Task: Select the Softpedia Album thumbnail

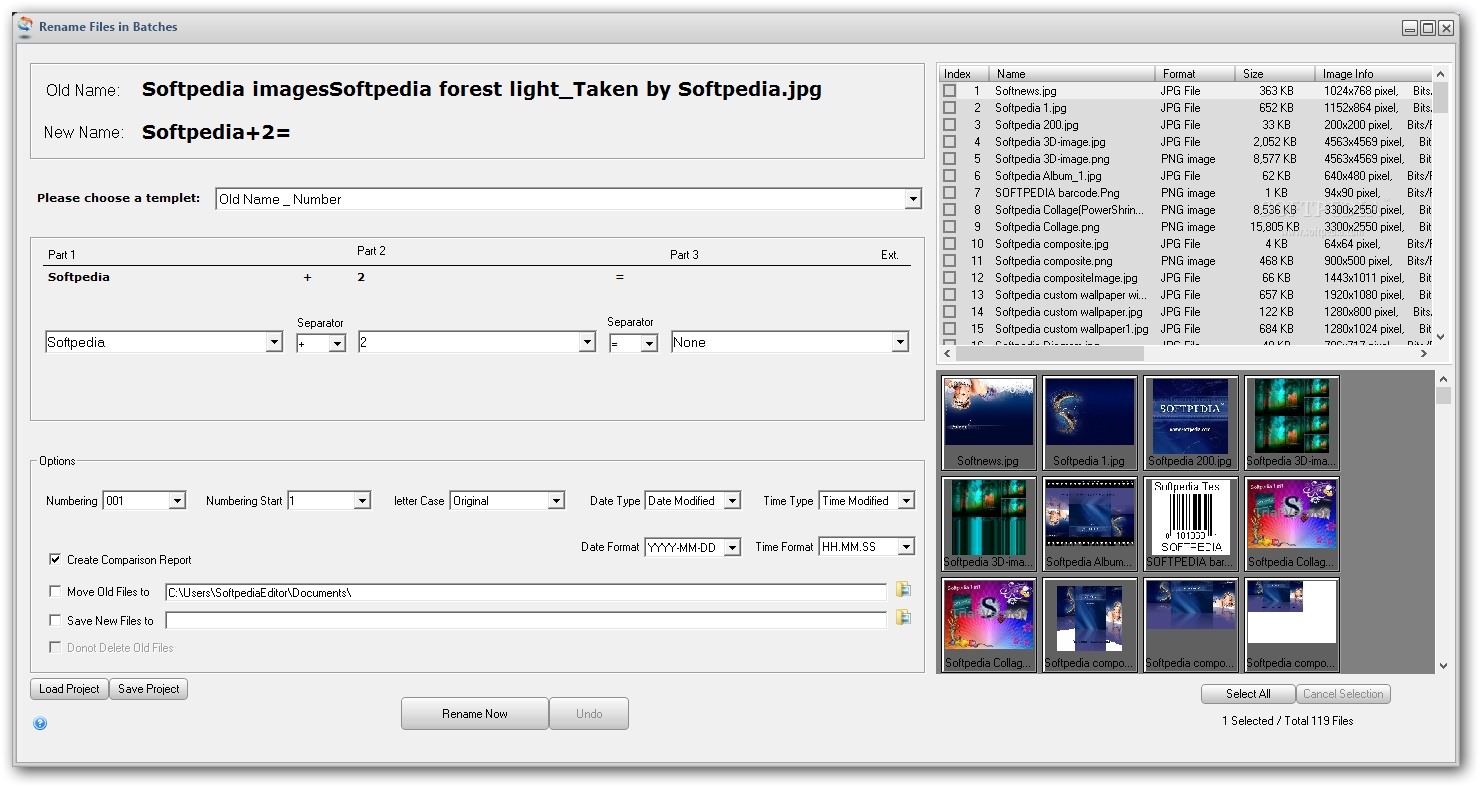Action: pyautogui.click(x=1090, y=524)
